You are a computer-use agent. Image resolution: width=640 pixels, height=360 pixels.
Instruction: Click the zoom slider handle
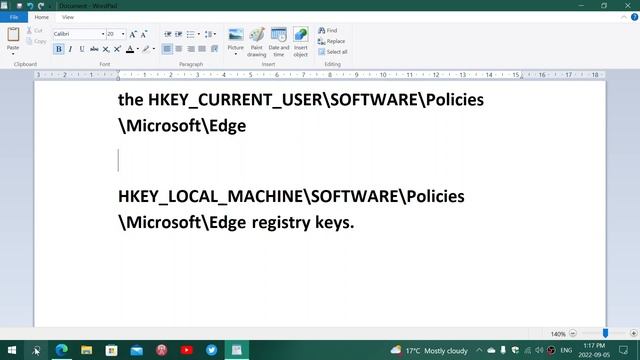pos(605,333)
